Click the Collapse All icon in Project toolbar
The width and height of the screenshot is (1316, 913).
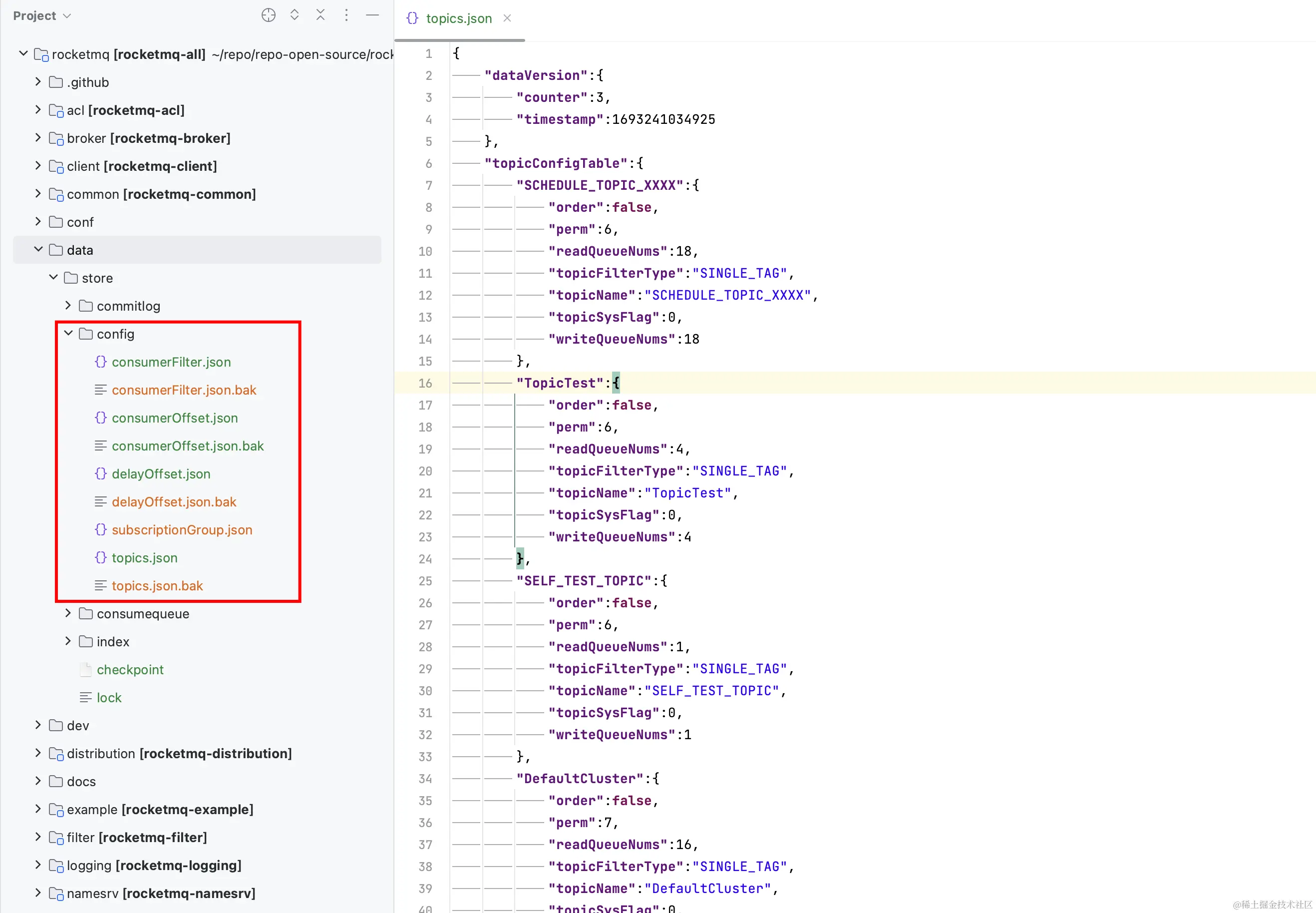coord(320,15)
